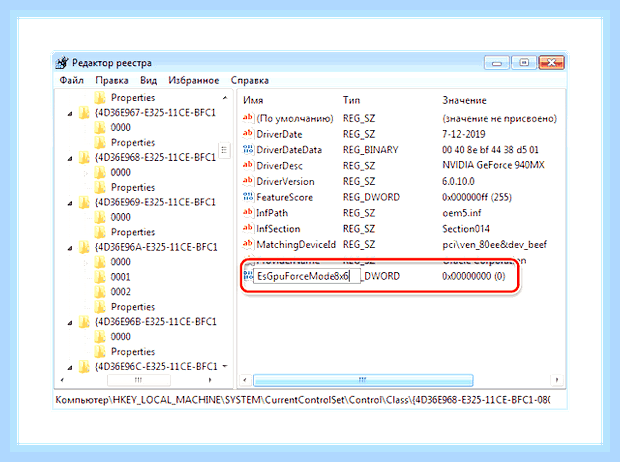Collapse the {4D36E967-E325-11CE-BFC1 key
This screenshot has height=462, width=620.
(x=70, y=114)
